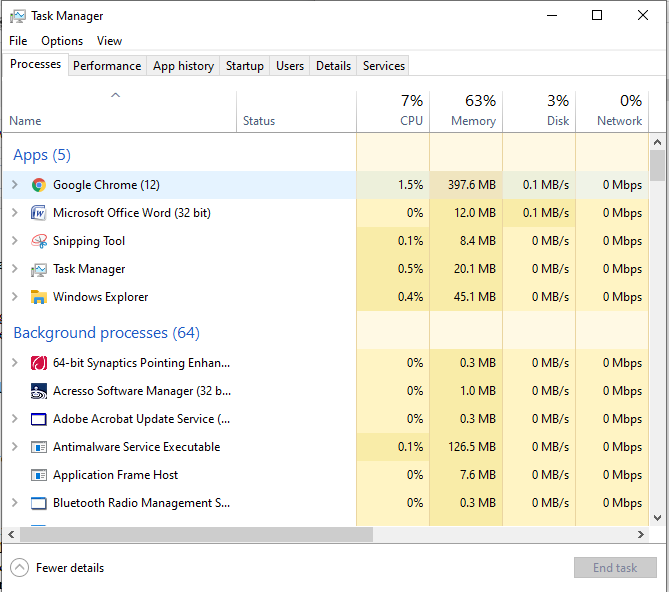Click the Snipping Tool scissors icon
Viewport: 669px width, 592px height.
click(39, 241)
